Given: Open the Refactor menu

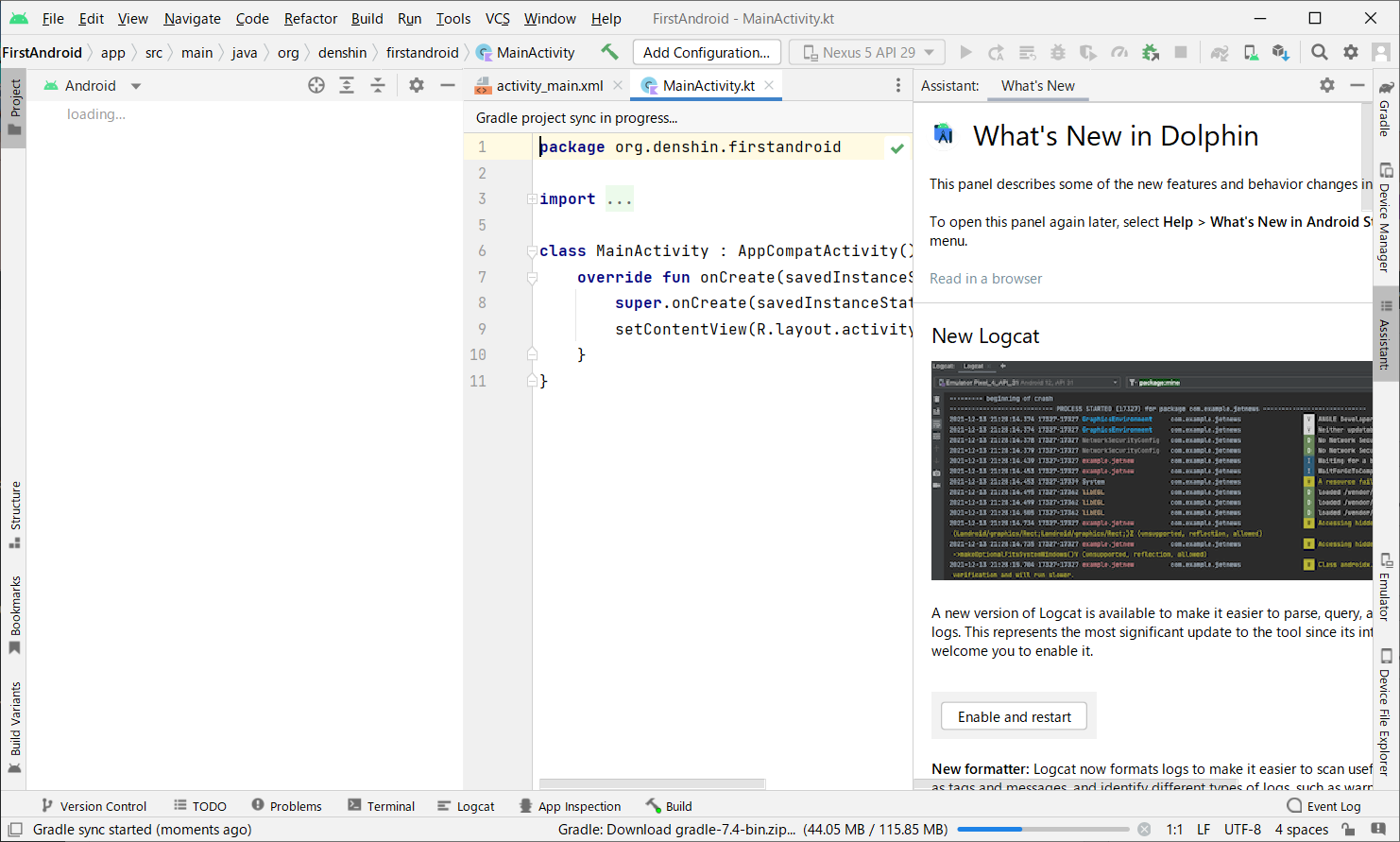Looking at the screenshot, I should 310,18.
